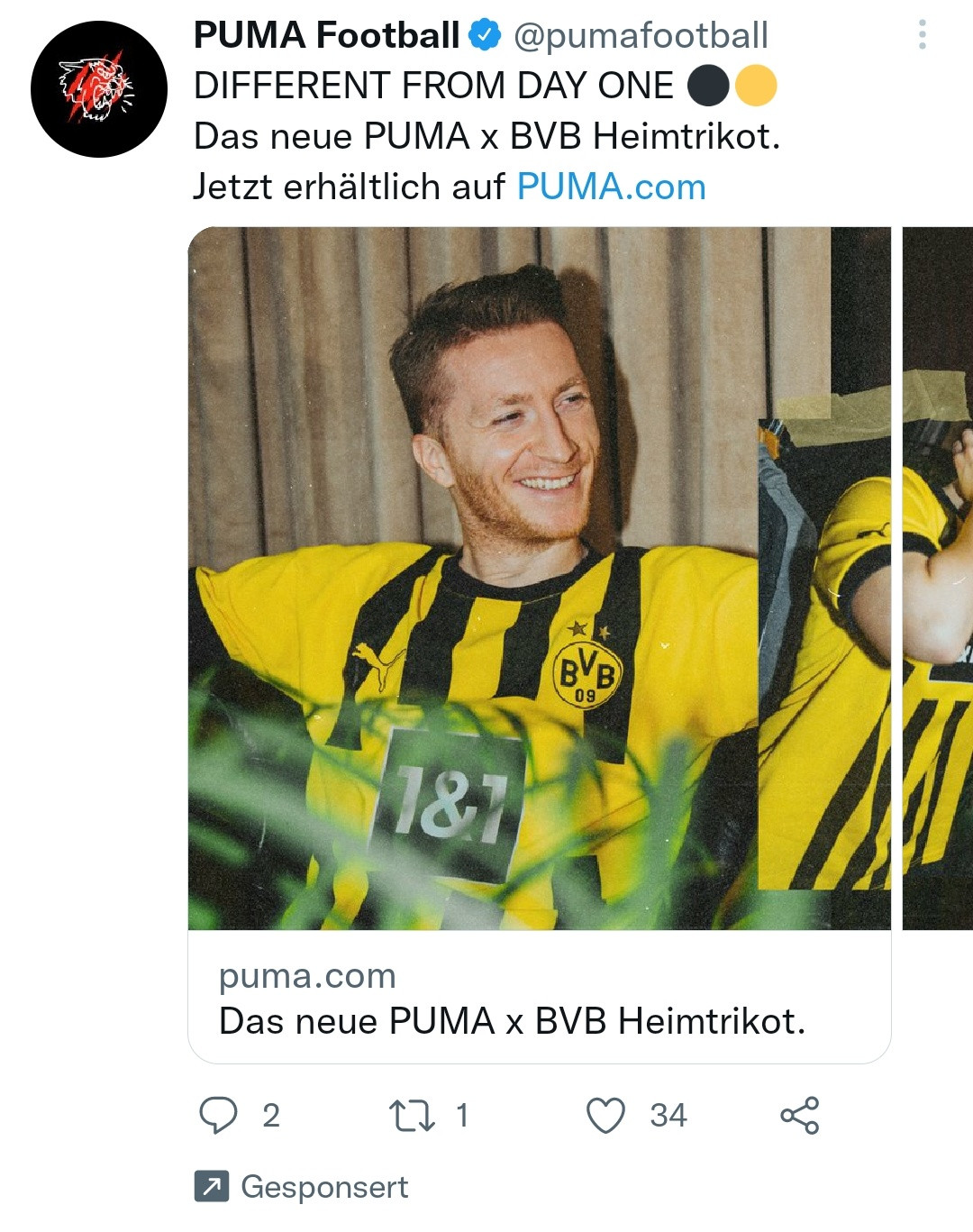Click the Gesponsert arrow icon
Image resolution: width=973 pixels, height=1232 pixels.
point(212,1186)
